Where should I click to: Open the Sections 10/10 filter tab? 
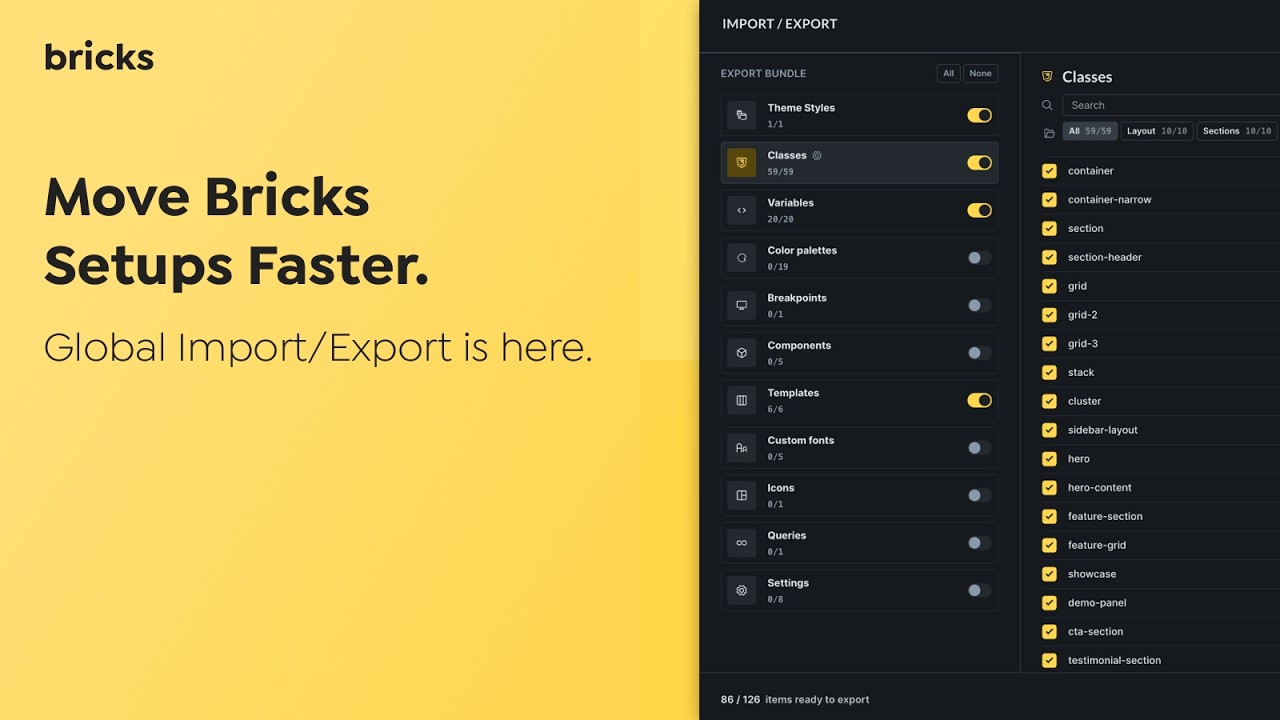click(x=1237, y=131)
